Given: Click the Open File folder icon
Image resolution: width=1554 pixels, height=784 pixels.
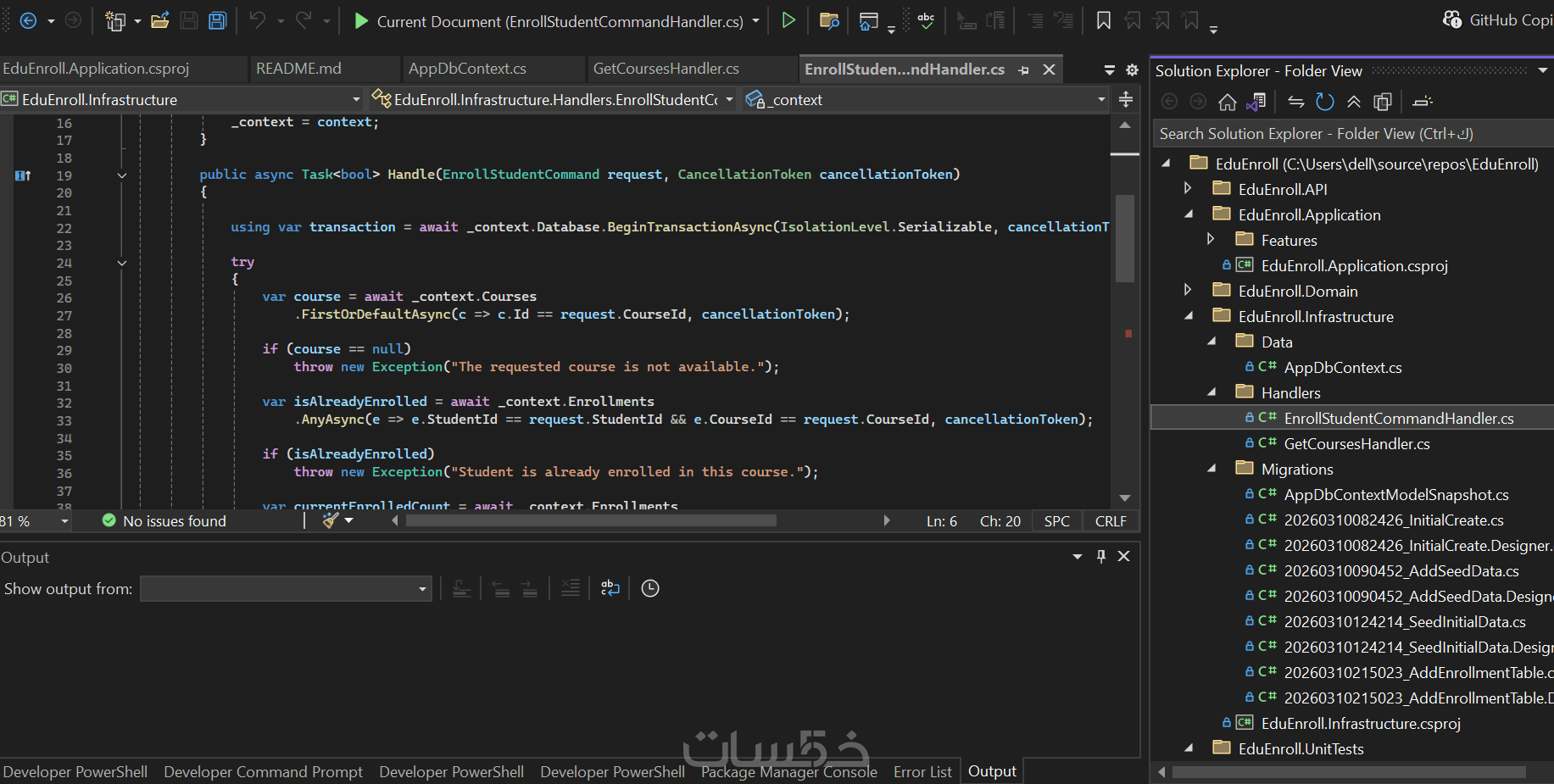Looking at the screenshot, I should click(x=159, y=20).
